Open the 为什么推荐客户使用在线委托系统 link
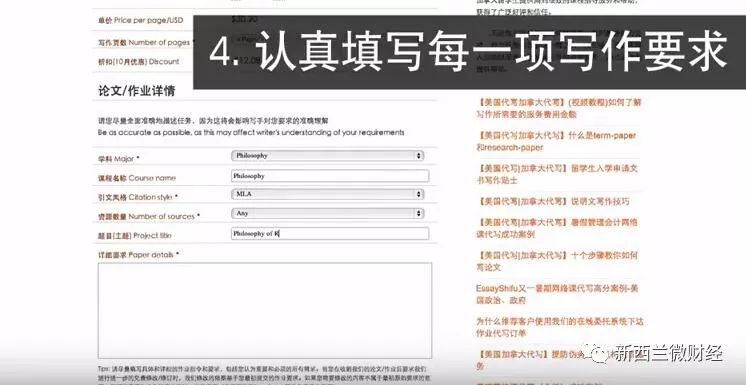The image size is (746, 385). point(560,327)
